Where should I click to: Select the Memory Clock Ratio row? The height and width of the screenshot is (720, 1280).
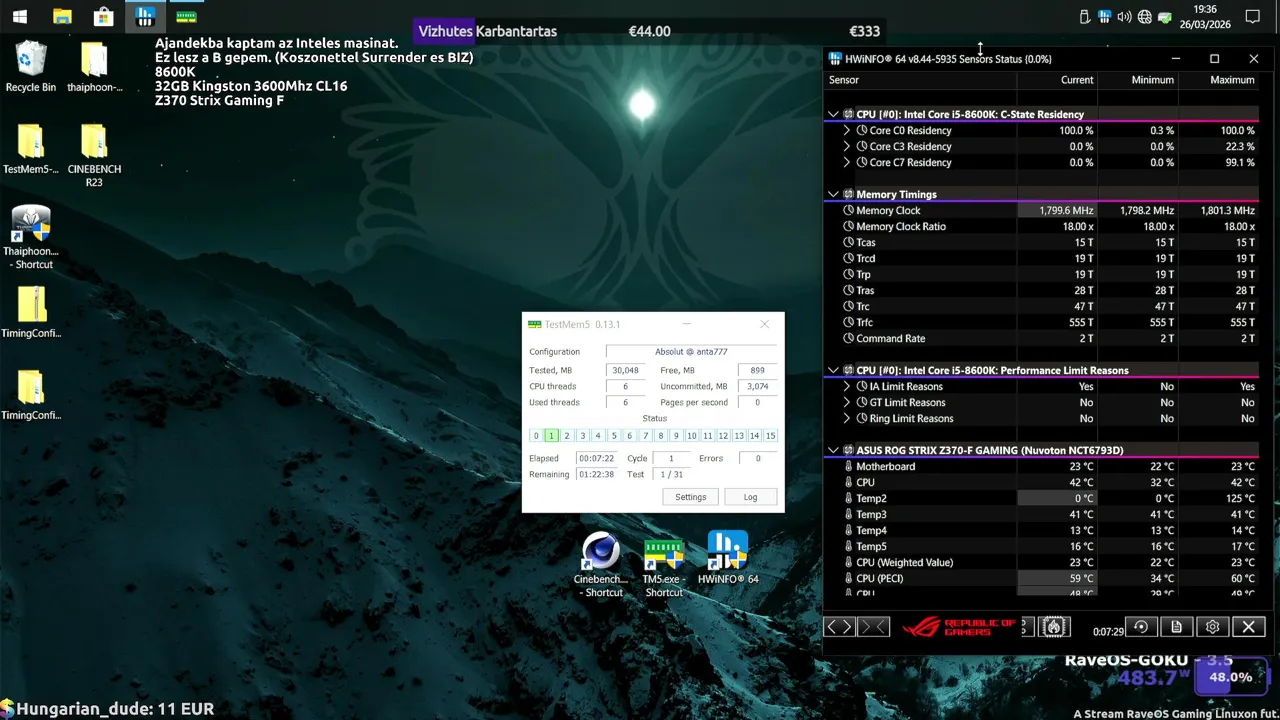(x=1041, y=226)
